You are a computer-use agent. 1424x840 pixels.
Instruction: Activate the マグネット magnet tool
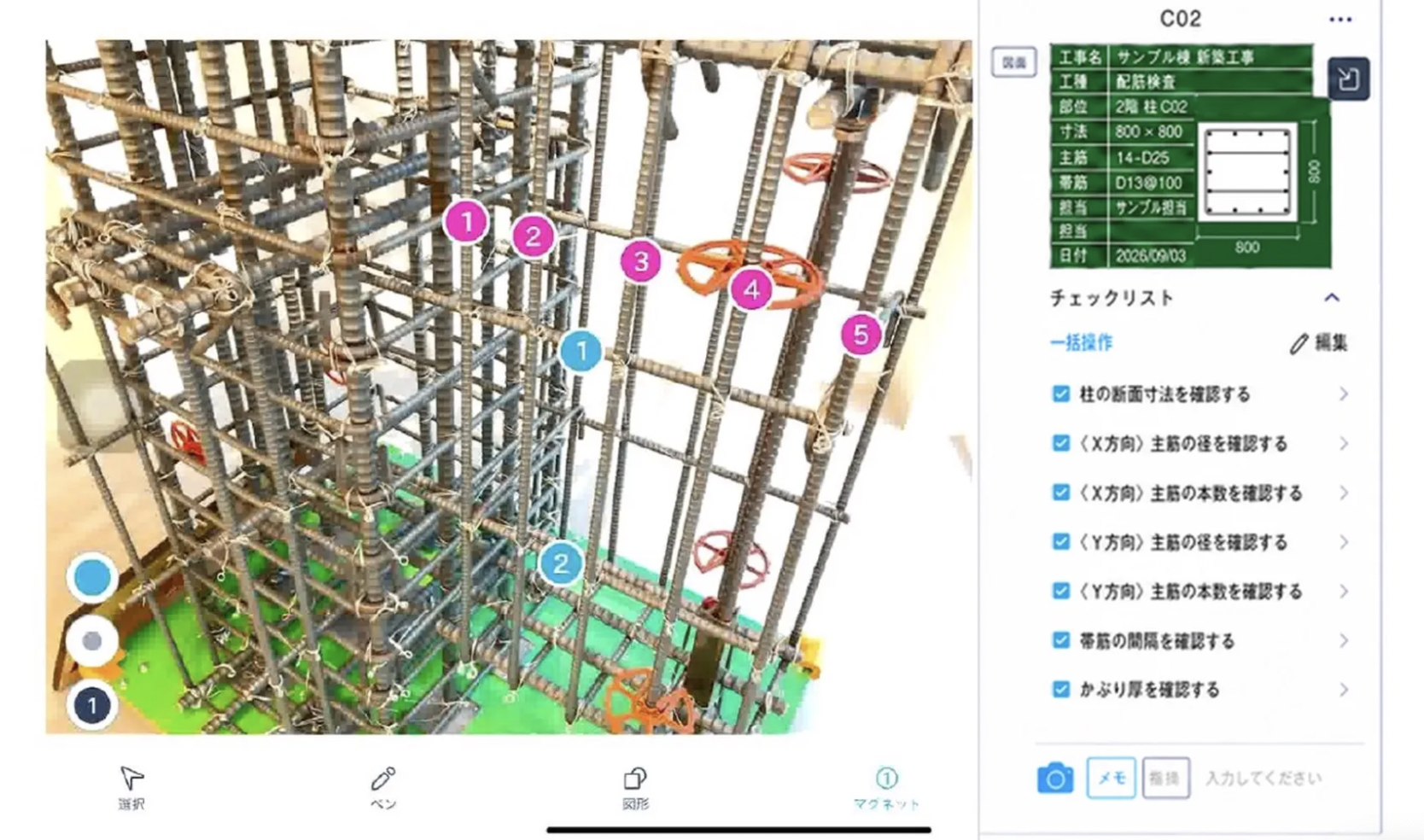coord(886,787)
